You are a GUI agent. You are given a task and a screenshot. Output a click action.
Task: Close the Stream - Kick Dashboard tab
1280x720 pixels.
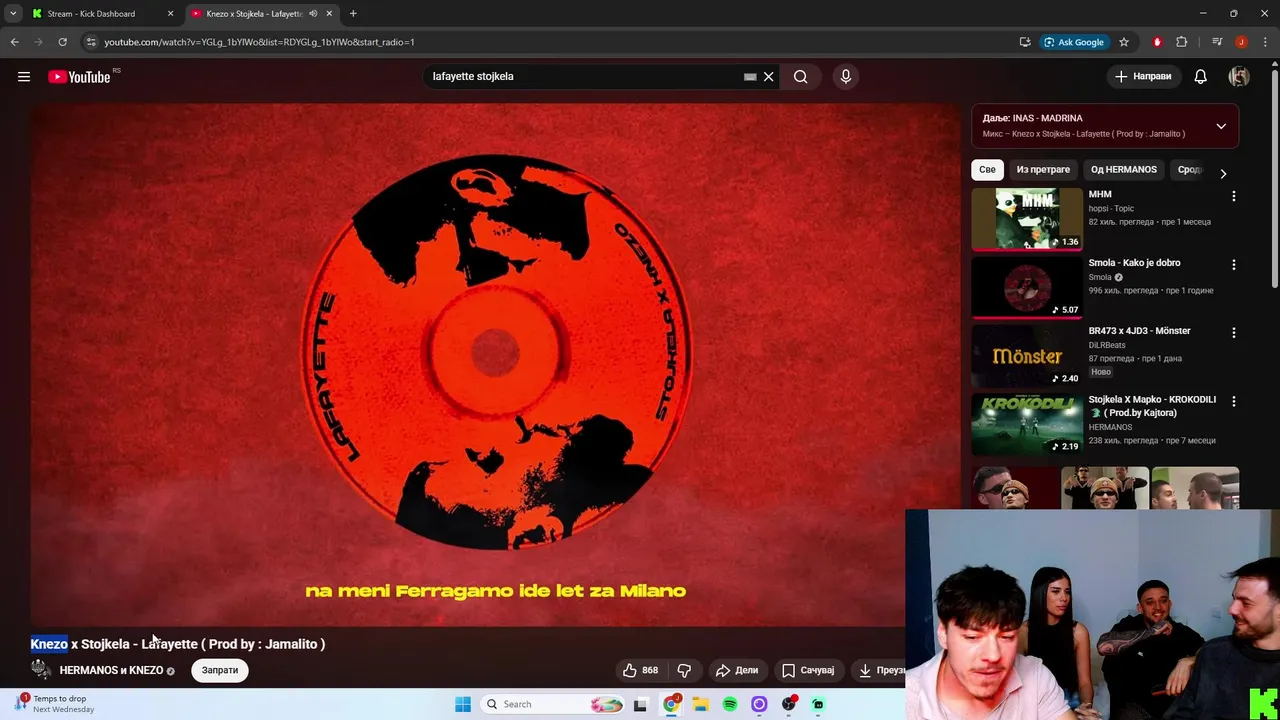tap(170, 14)
